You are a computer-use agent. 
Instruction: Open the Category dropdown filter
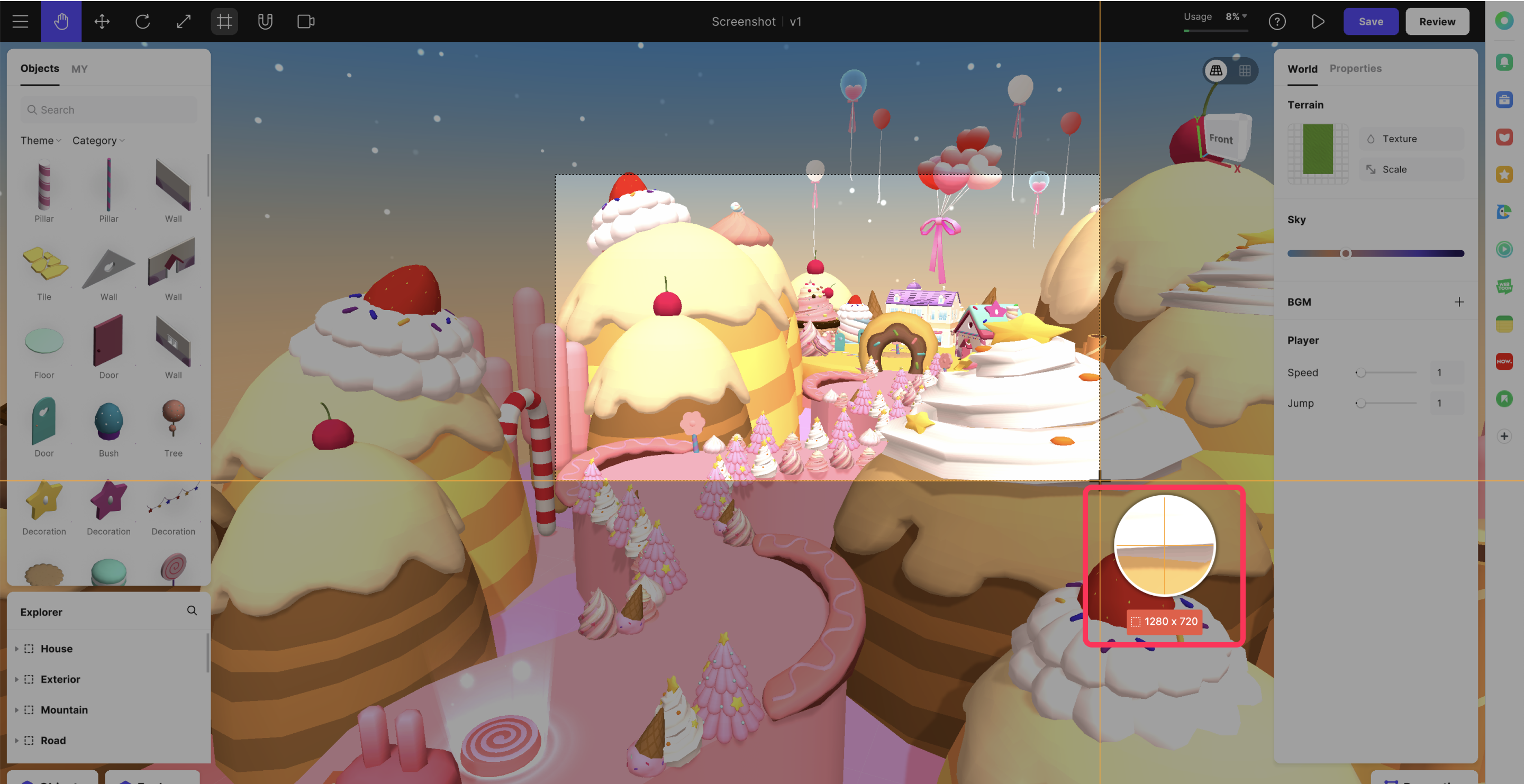coord(98,141)
